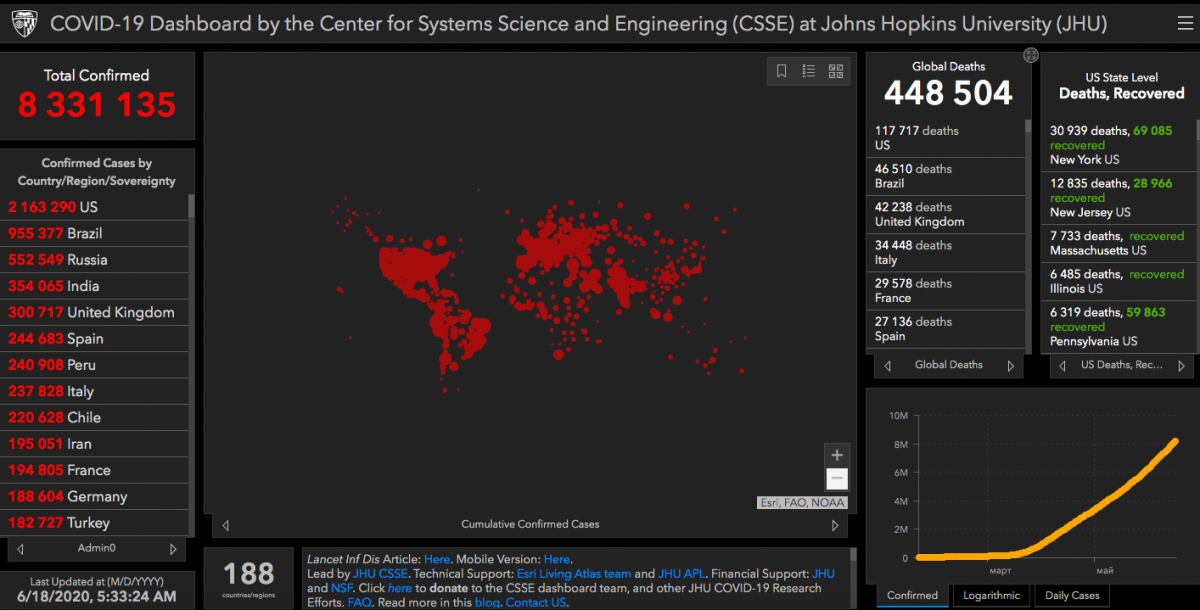Go to previous Admin level arrow
The width and height of the screenshot is (1200, 610).
(x=20, y=549)
